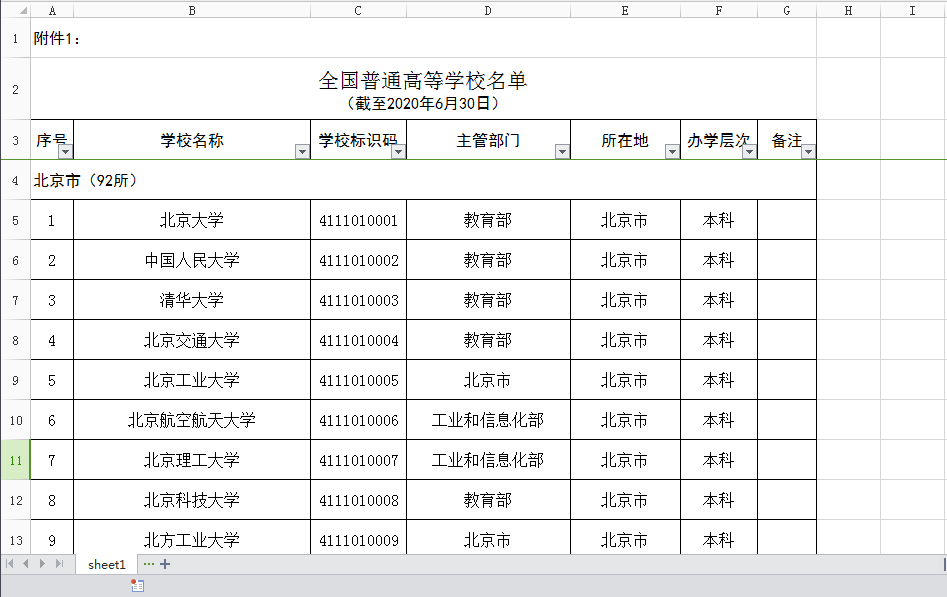Click the 所在地 header cell
The width and height of the screenshot is (947, 597).
625,140
